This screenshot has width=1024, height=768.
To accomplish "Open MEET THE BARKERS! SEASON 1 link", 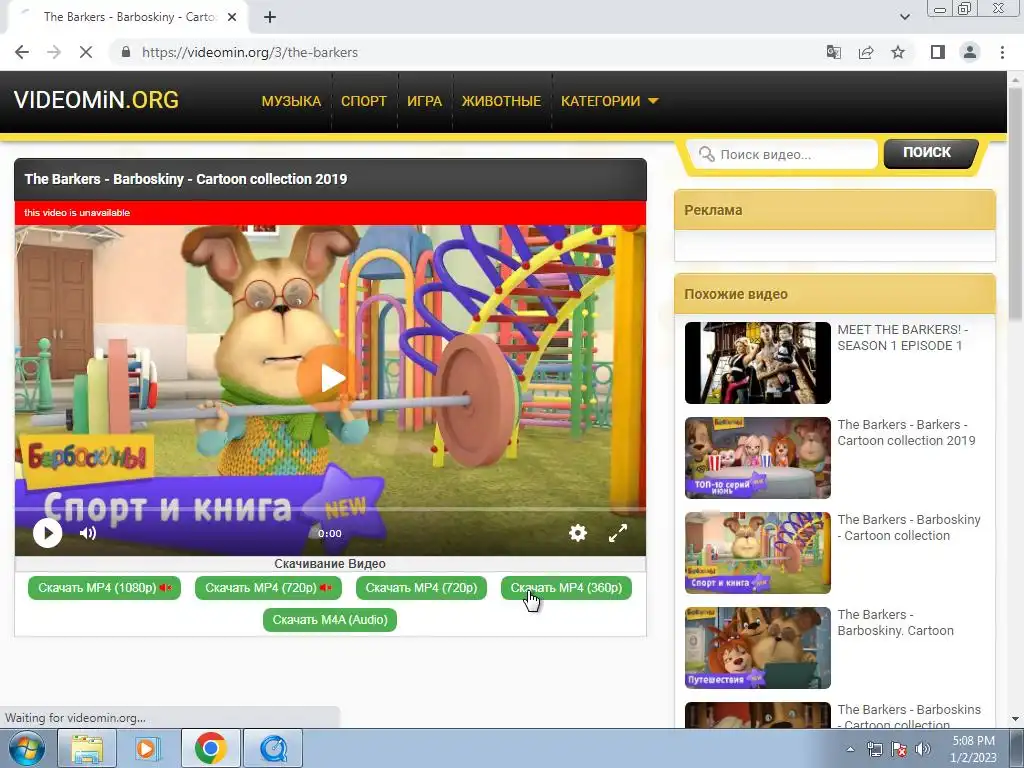I will tap(903, 338).
